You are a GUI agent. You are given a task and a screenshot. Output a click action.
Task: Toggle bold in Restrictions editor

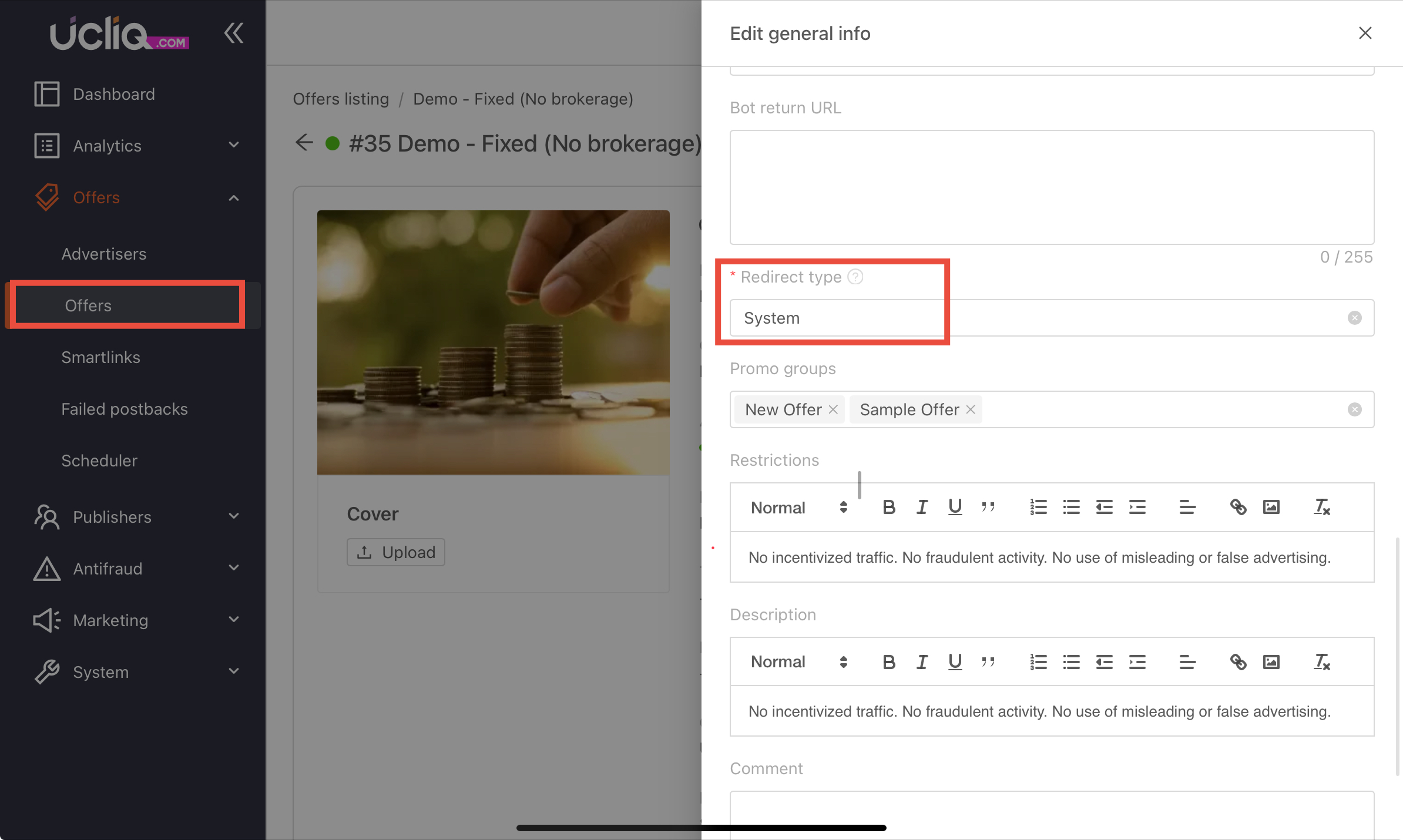[889, 507]
